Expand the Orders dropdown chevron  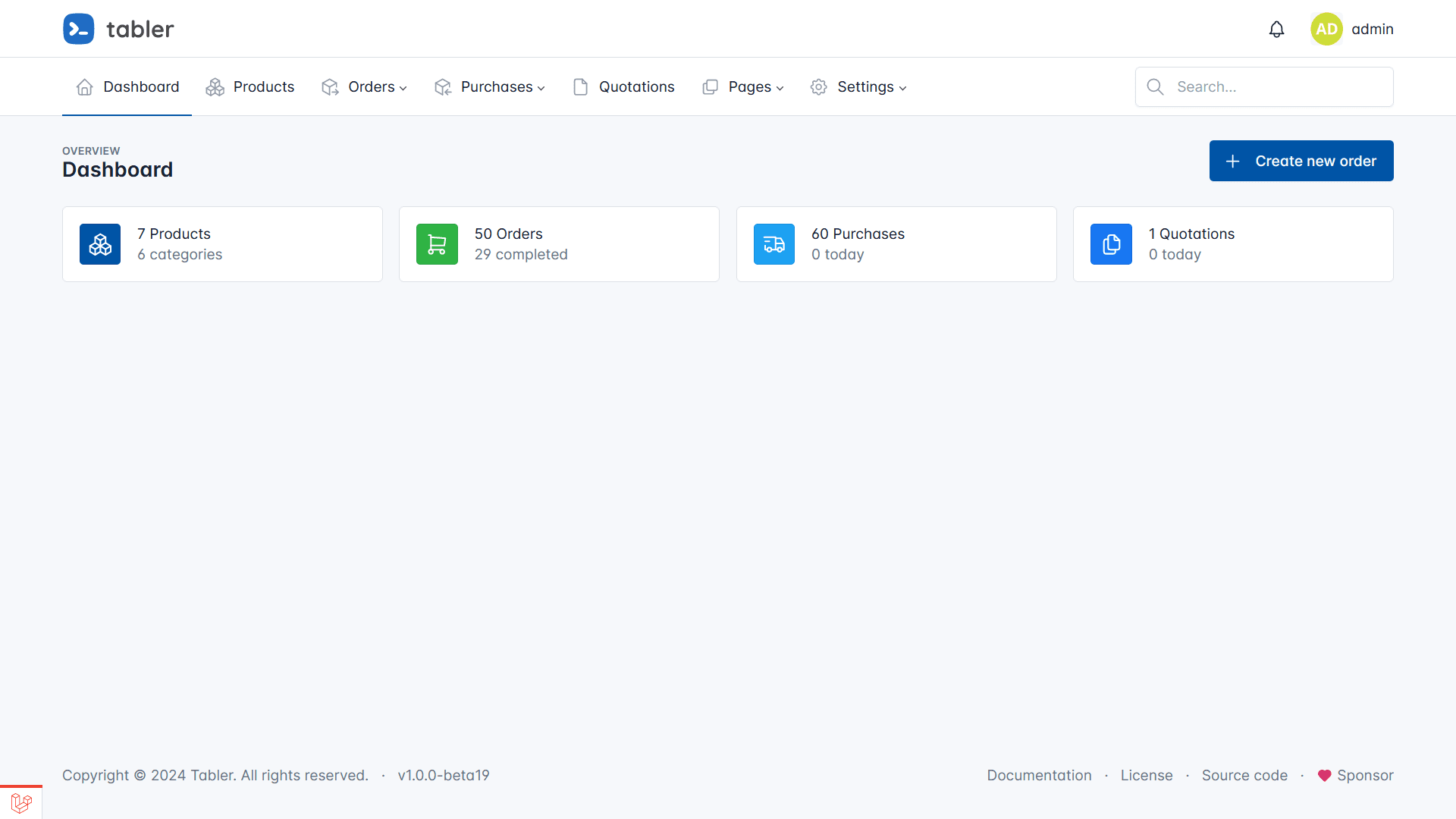coord(403,89)
